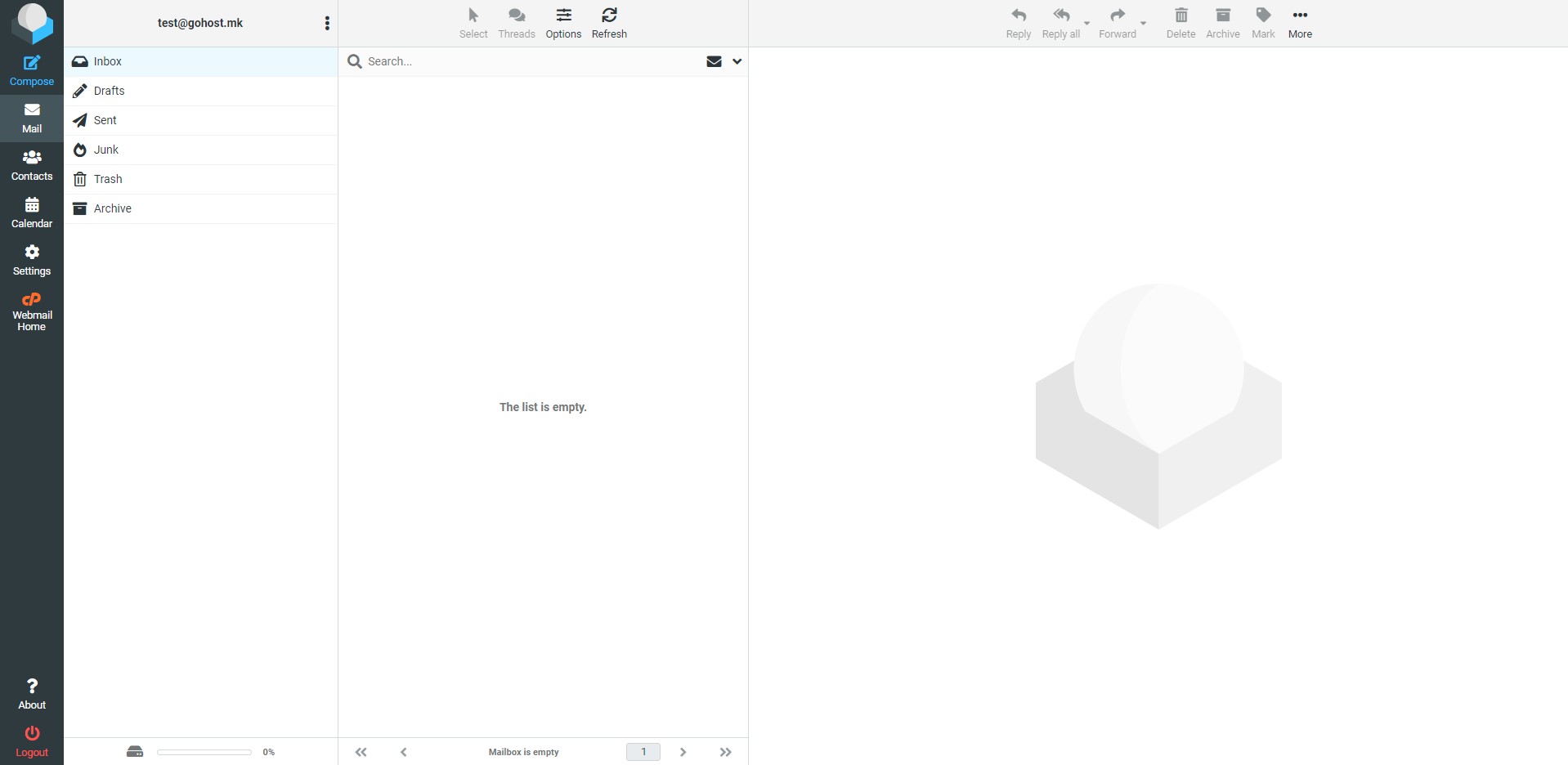Open the Trash folder

point(108,179)
